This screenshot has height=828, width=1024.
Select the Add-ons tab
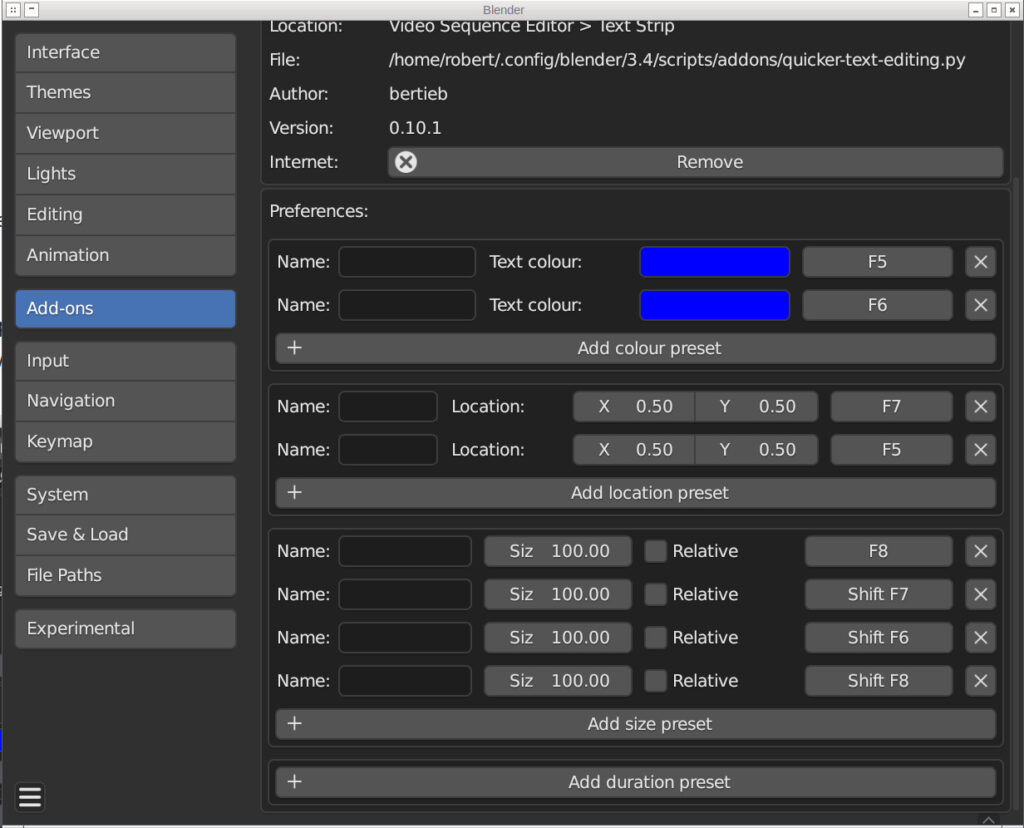125,308
